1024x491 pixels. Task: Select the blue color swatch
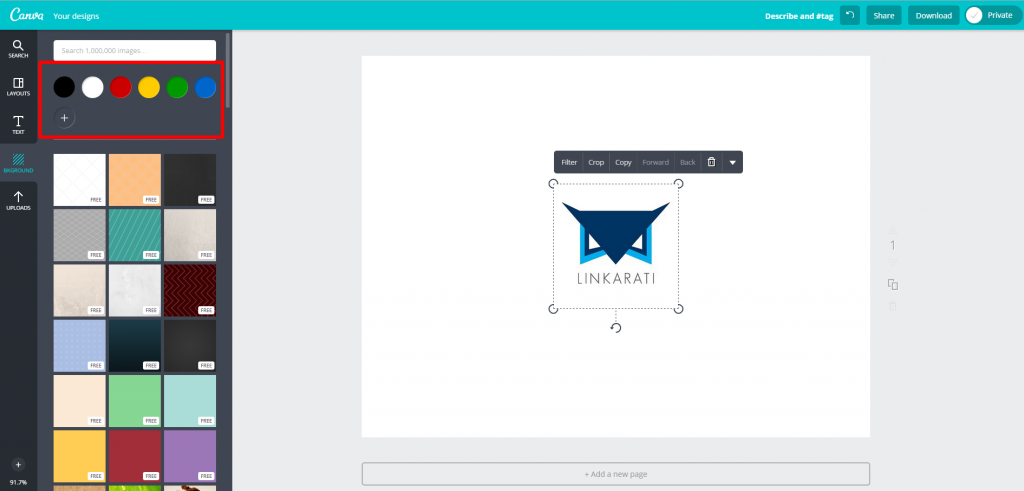pyautogui.click(x=205, y=87)
